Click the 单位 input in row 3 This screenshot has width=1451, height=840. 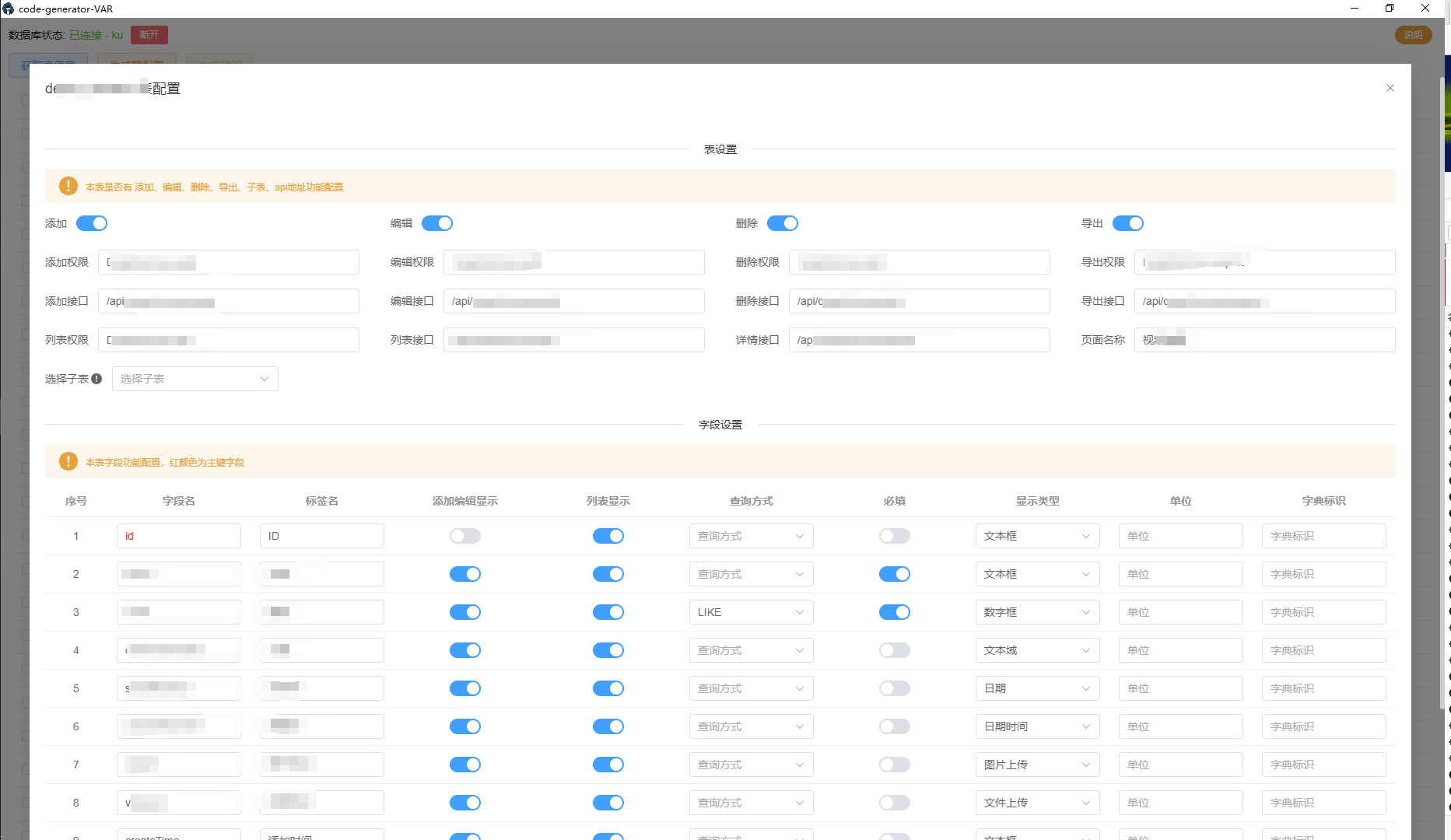pyautogui.click(x=1181, y=612)
